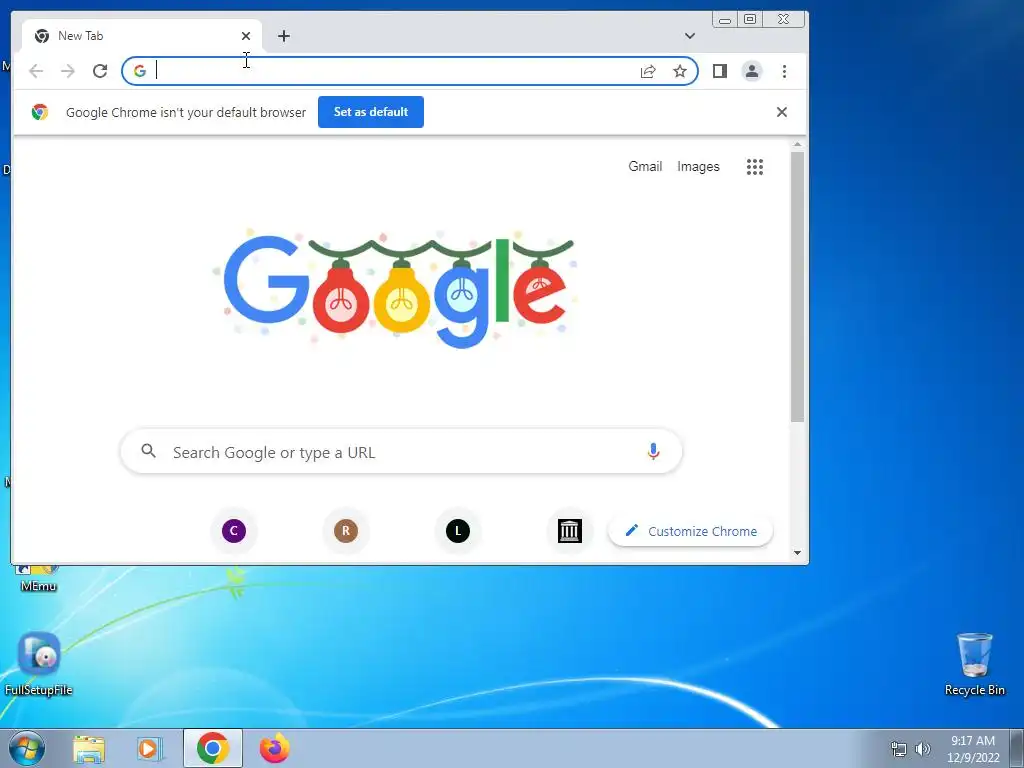
Task: Click the forward navigation arrow
Action: tap(68, 71)
